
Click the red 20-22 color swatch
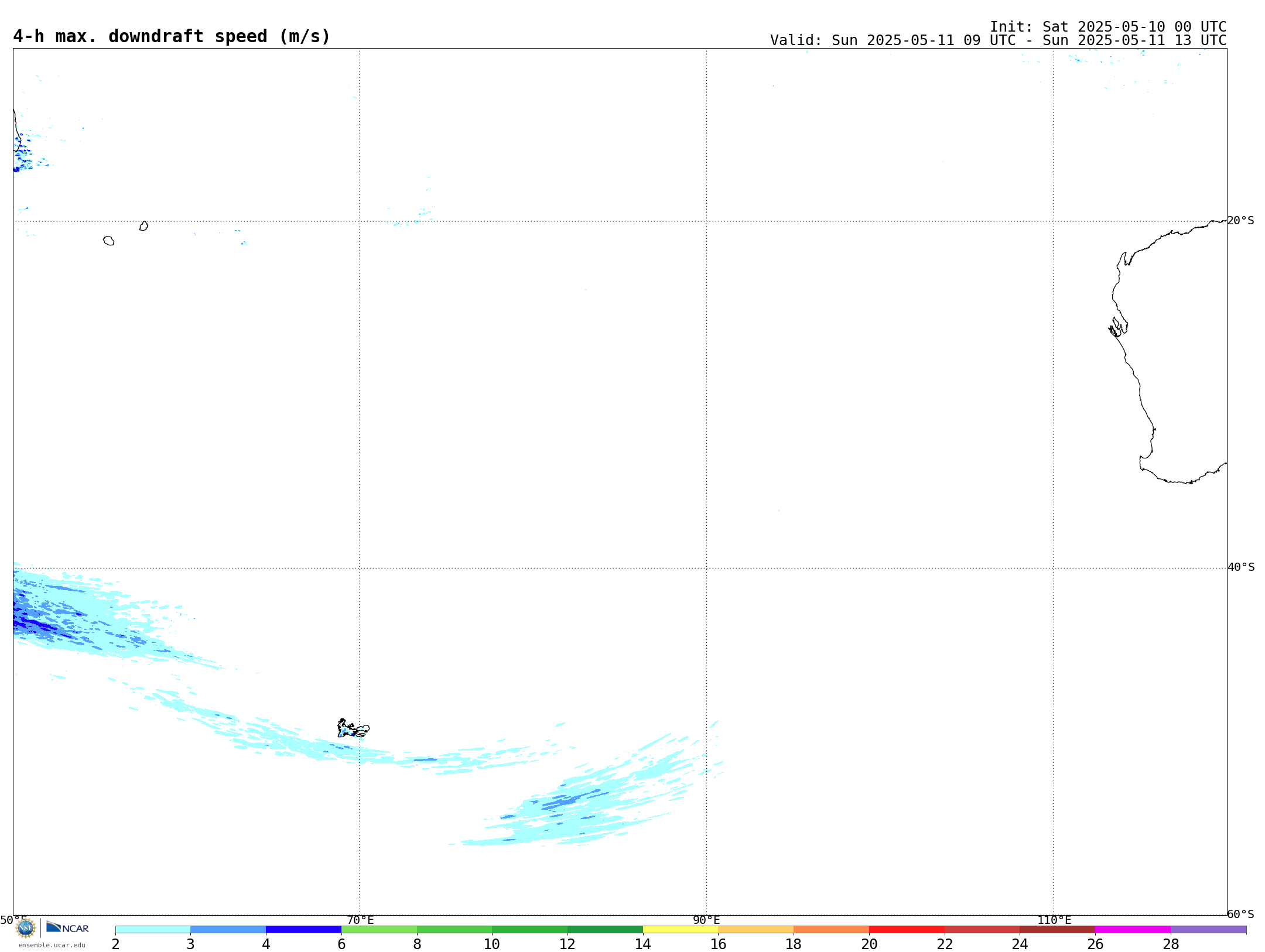click(x=907, y=930)
